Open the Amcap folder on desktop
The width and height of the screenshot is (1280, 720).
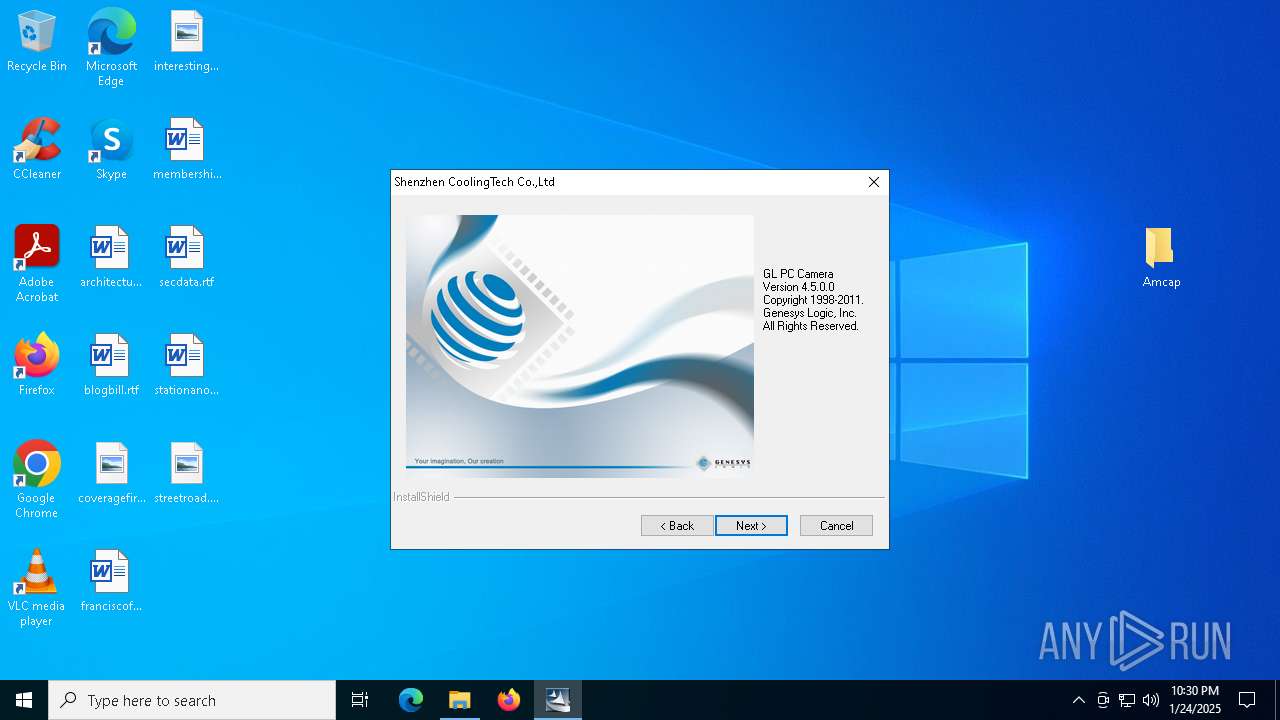1161,258
